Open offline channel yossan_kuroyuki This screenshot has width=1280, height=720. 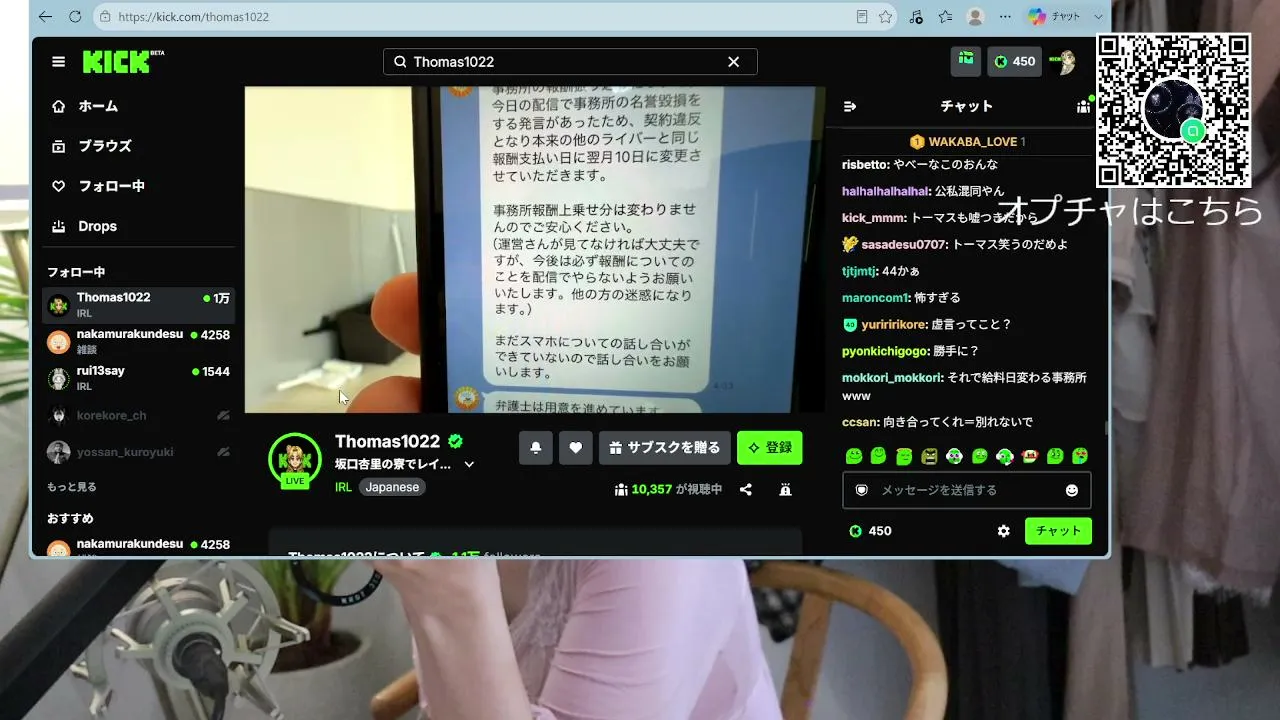click(x=139, y=452)
